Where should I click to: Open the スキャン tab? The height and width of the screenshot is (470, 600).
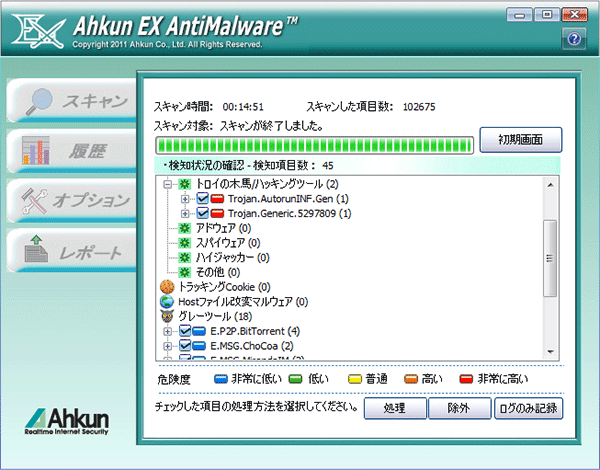[72, 101]
